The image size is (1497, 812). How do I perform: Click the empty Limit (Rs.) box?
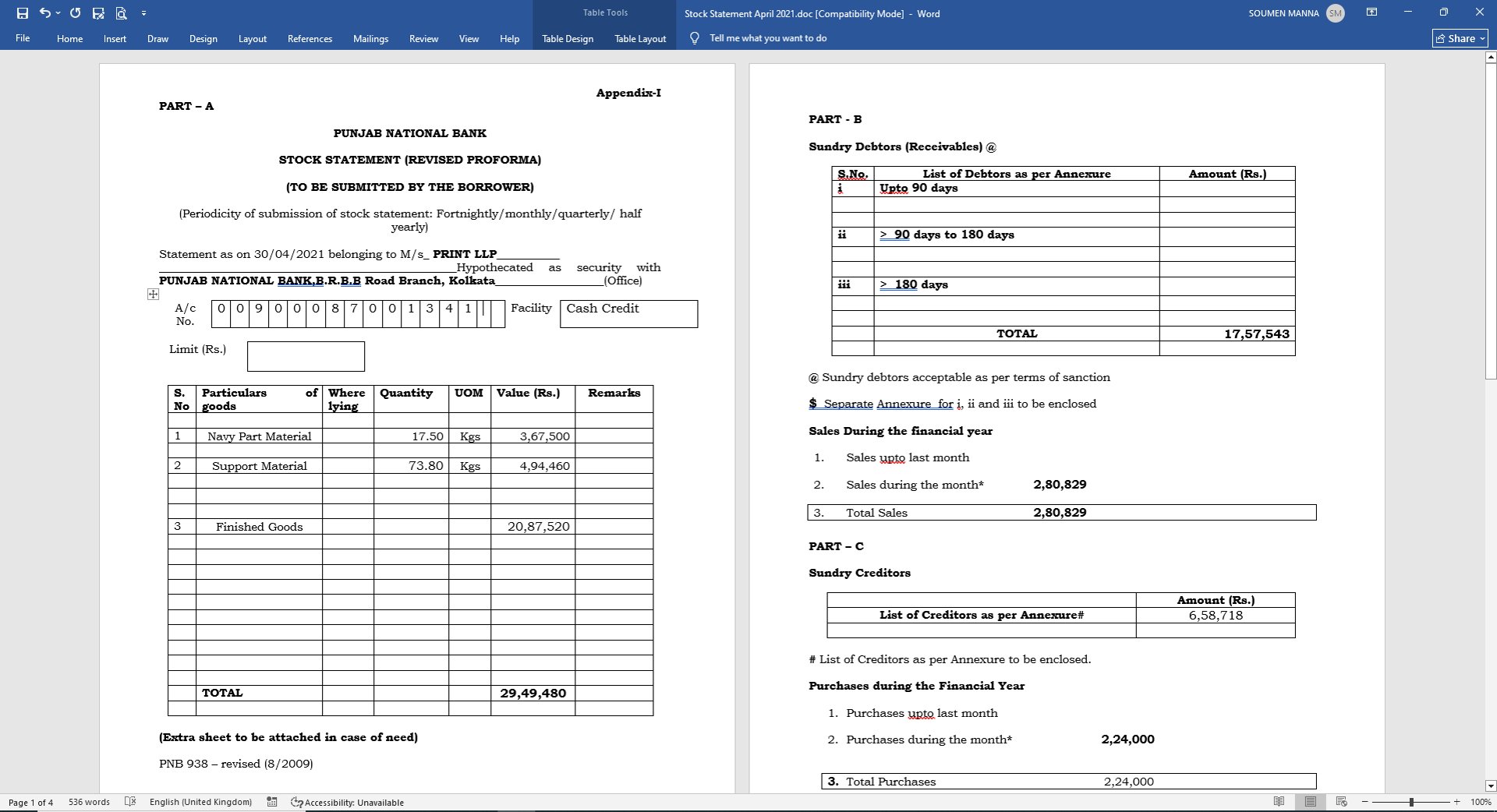[x=306, y=356]
